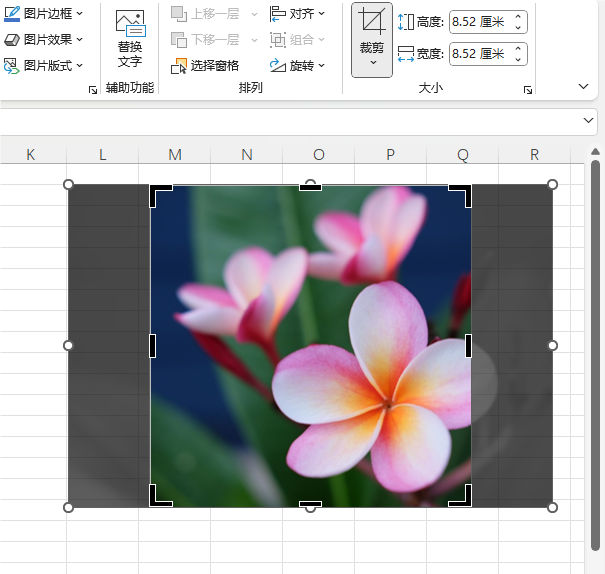Select column Q header

[462, 155]
